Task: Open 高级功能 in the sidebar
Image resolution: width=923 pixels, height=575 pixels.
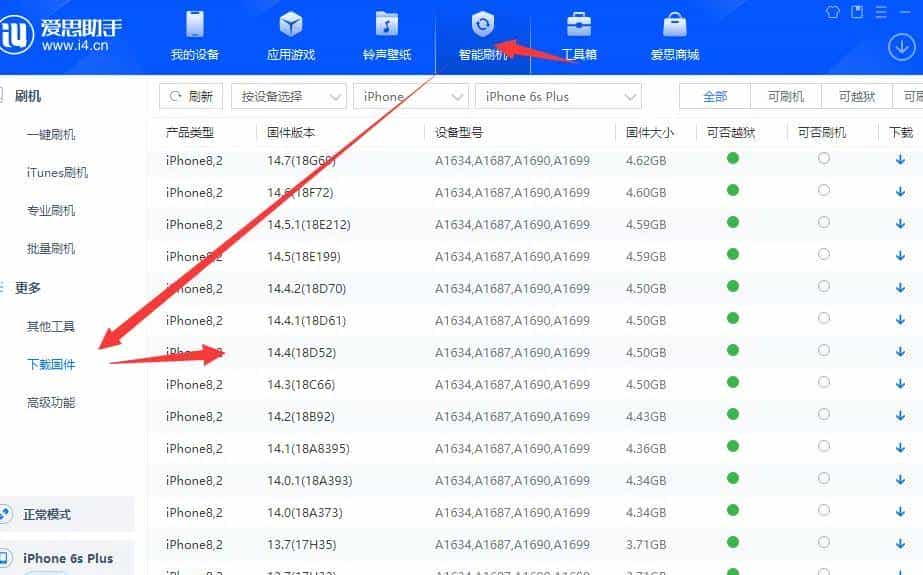Action: [x=51, y=403]
